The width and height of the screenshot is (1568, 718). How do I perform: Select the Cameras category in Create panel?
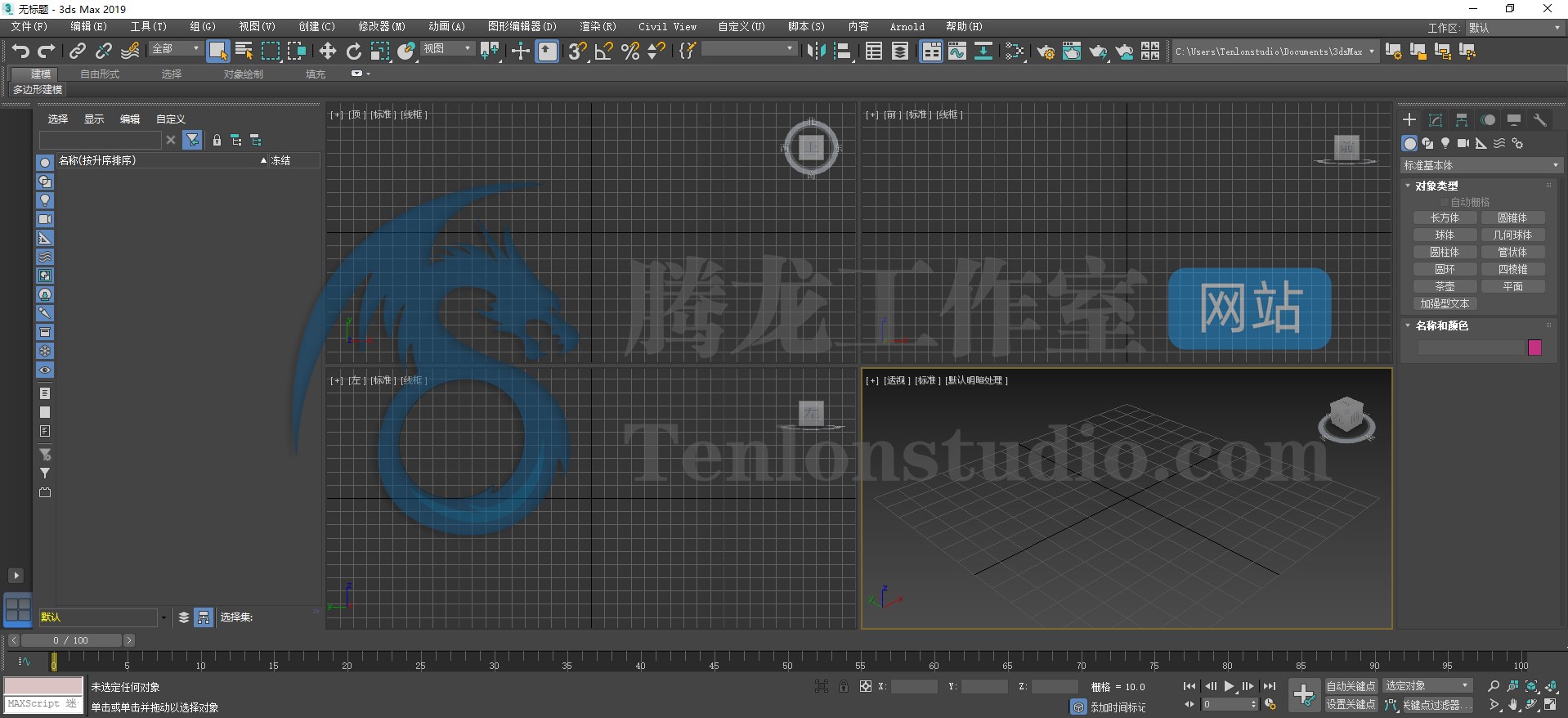click(x=1463, y=143)
